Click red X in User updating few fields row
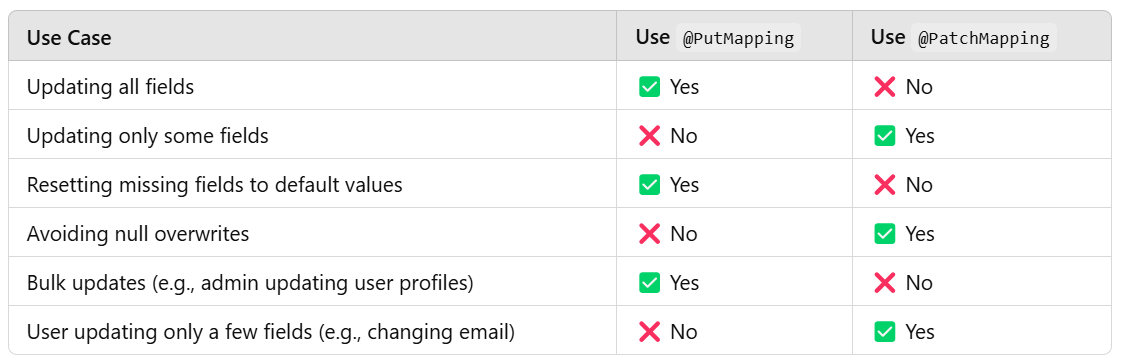The height and width of the screenshot is (364, 1125). point(649,331)
